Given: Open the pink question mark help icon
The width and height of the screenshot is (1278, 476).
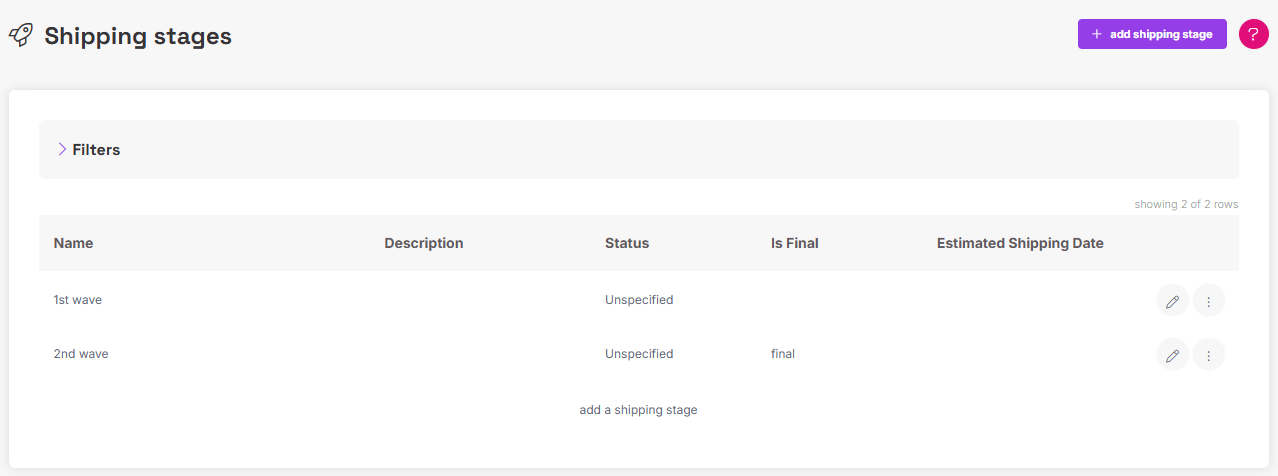Looking at the screenshot, I should coord(1253,34).
